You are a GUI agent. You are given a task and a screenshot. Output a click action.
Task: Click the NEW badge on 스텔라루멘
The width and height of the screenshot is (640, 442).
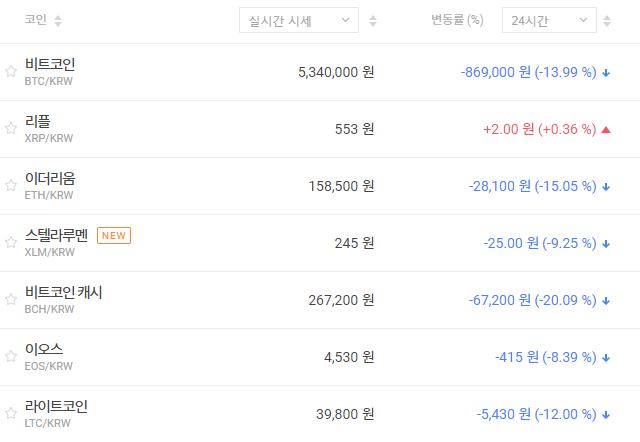(113, 236)
